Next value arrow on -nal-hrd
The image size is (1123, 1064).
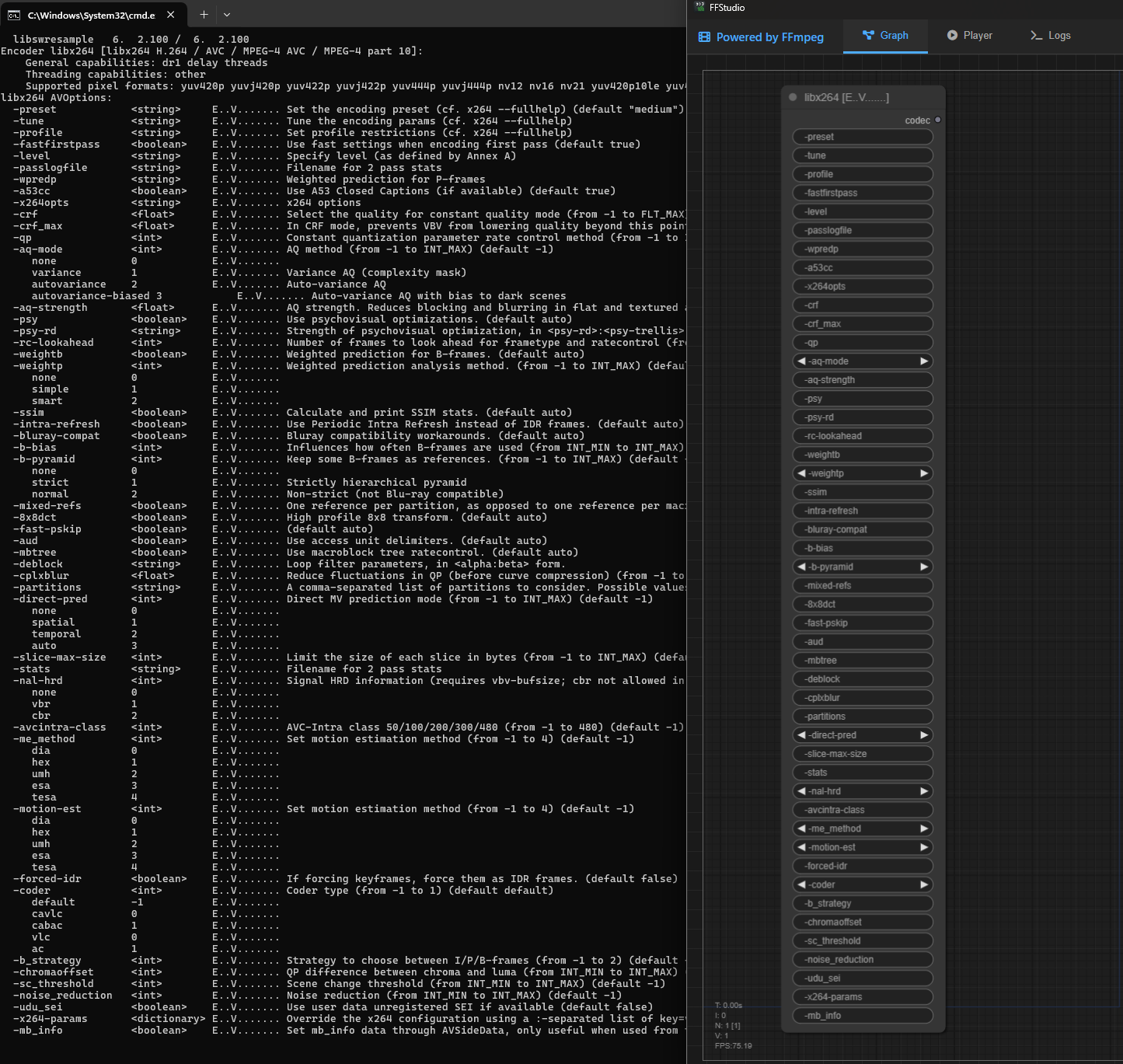(x=924, y=791)
